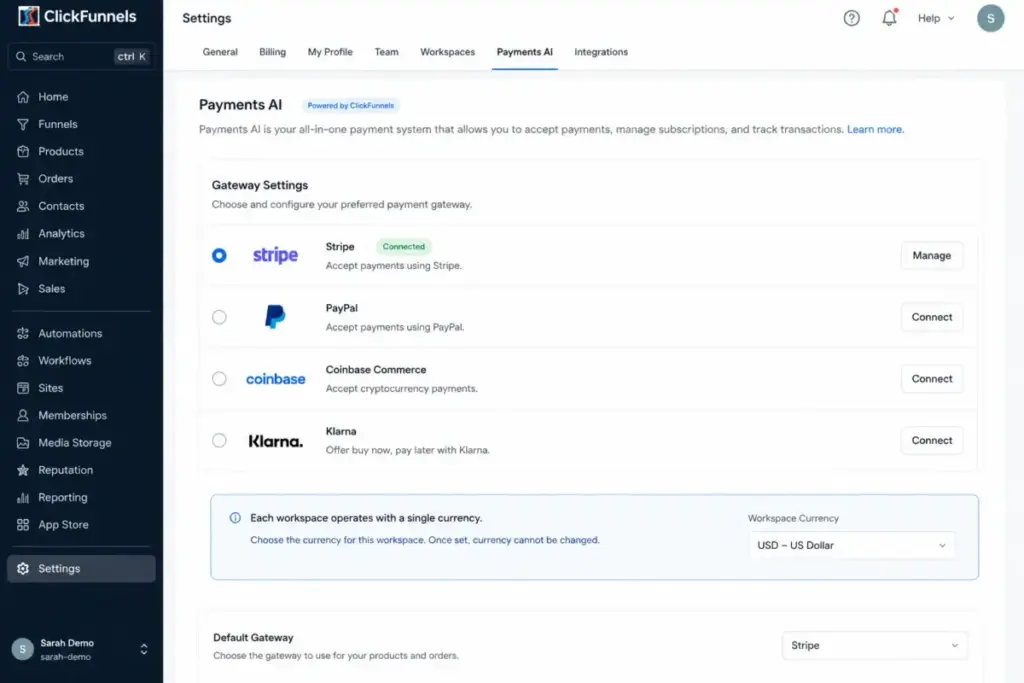
Task: Click the Stripe logo
Action: [275, 255]
